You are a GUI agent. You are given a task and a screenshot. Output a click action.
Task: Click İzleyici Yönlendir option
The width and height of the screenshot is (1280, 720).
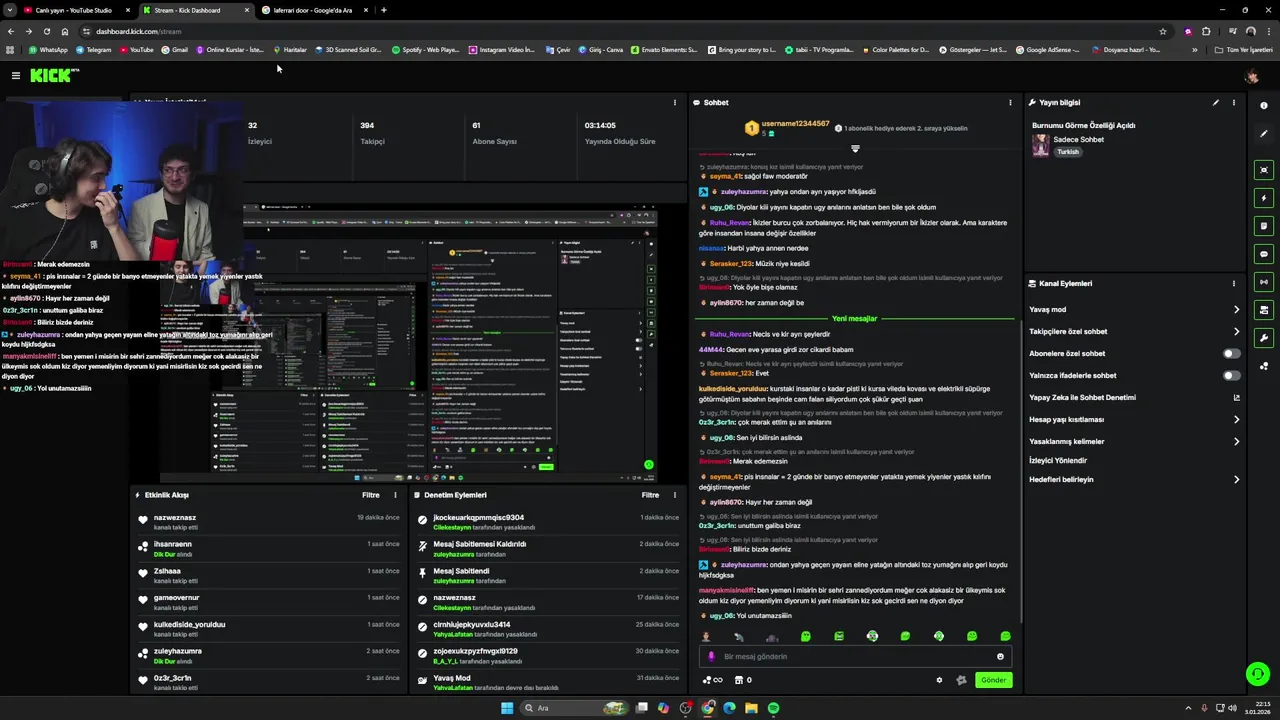(x=1058, y=460)
